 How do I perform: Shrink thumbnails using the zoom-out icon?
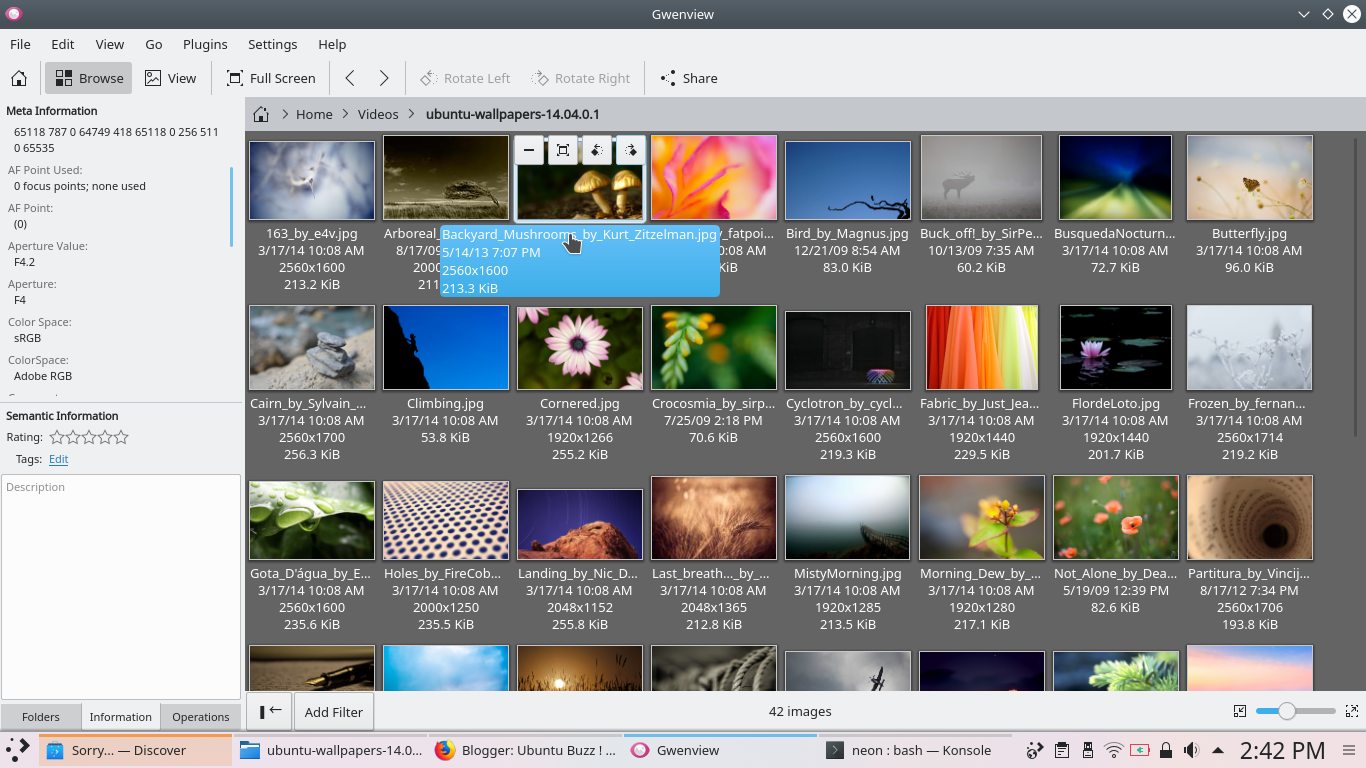click(x=1240, y=711)
